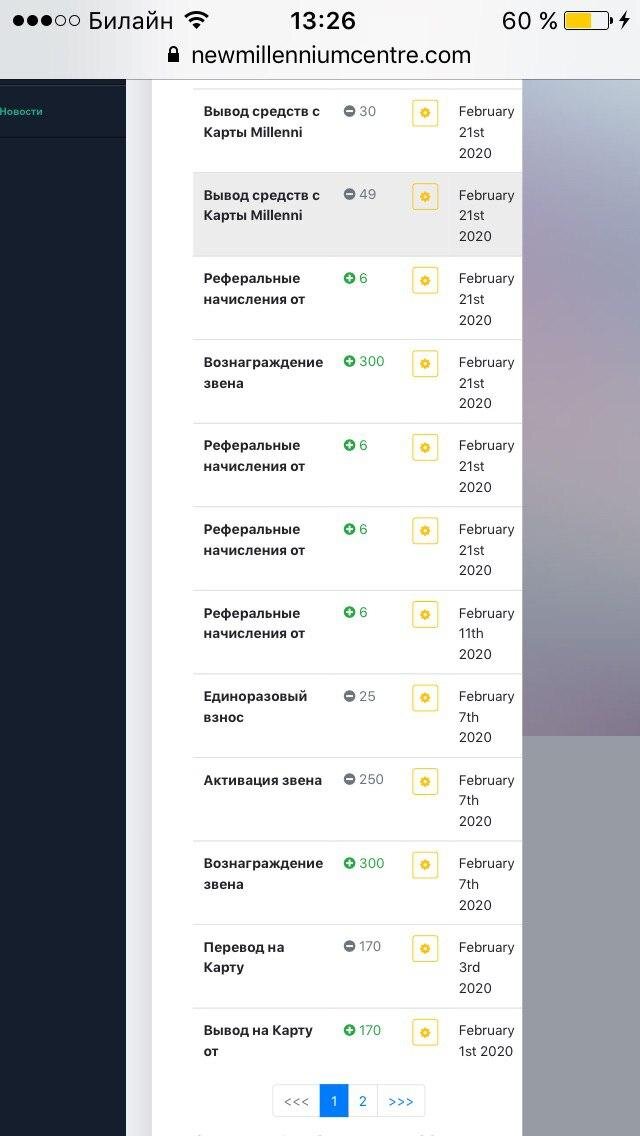Click yellow coin icon in Единоразовый взнос row

coord(425,698)
